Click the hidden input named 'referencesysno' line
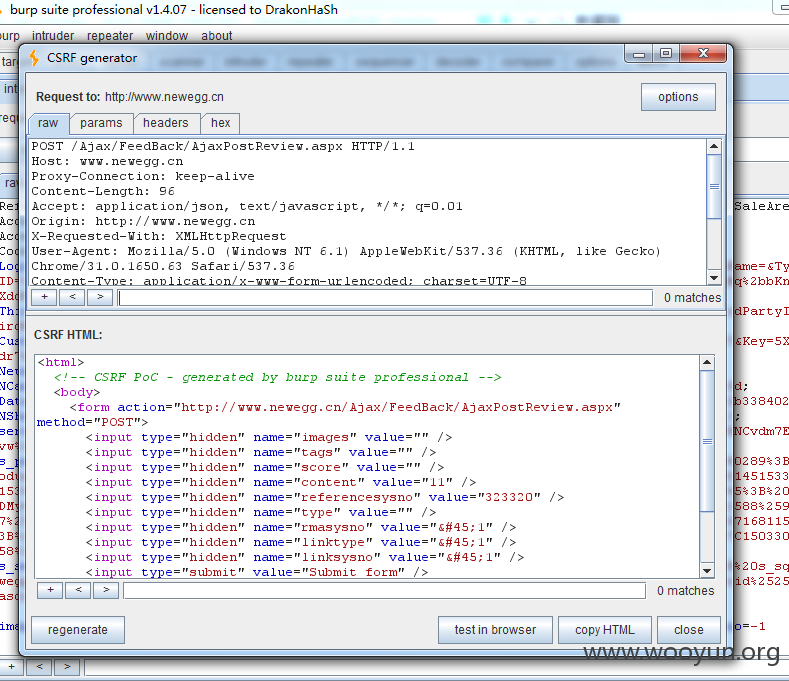 pos(325,497)
